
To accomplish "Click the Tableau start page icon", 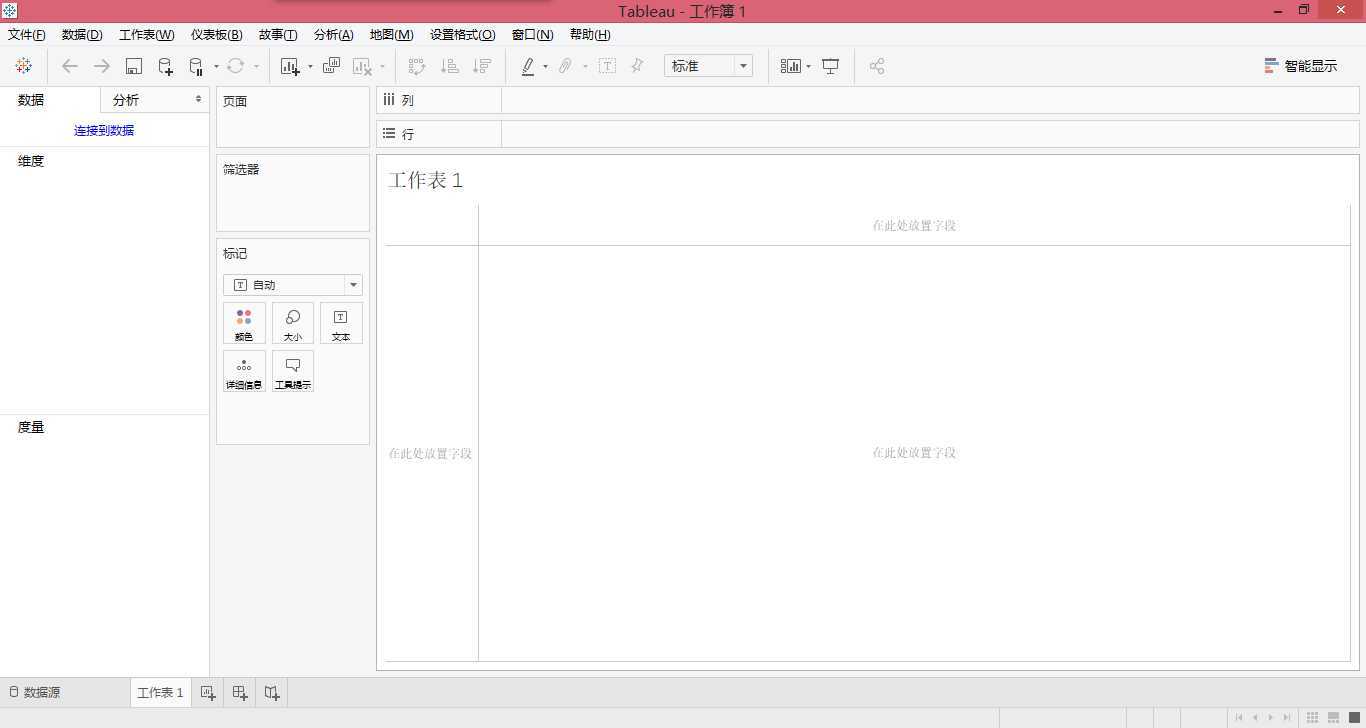I will point(24,66).
